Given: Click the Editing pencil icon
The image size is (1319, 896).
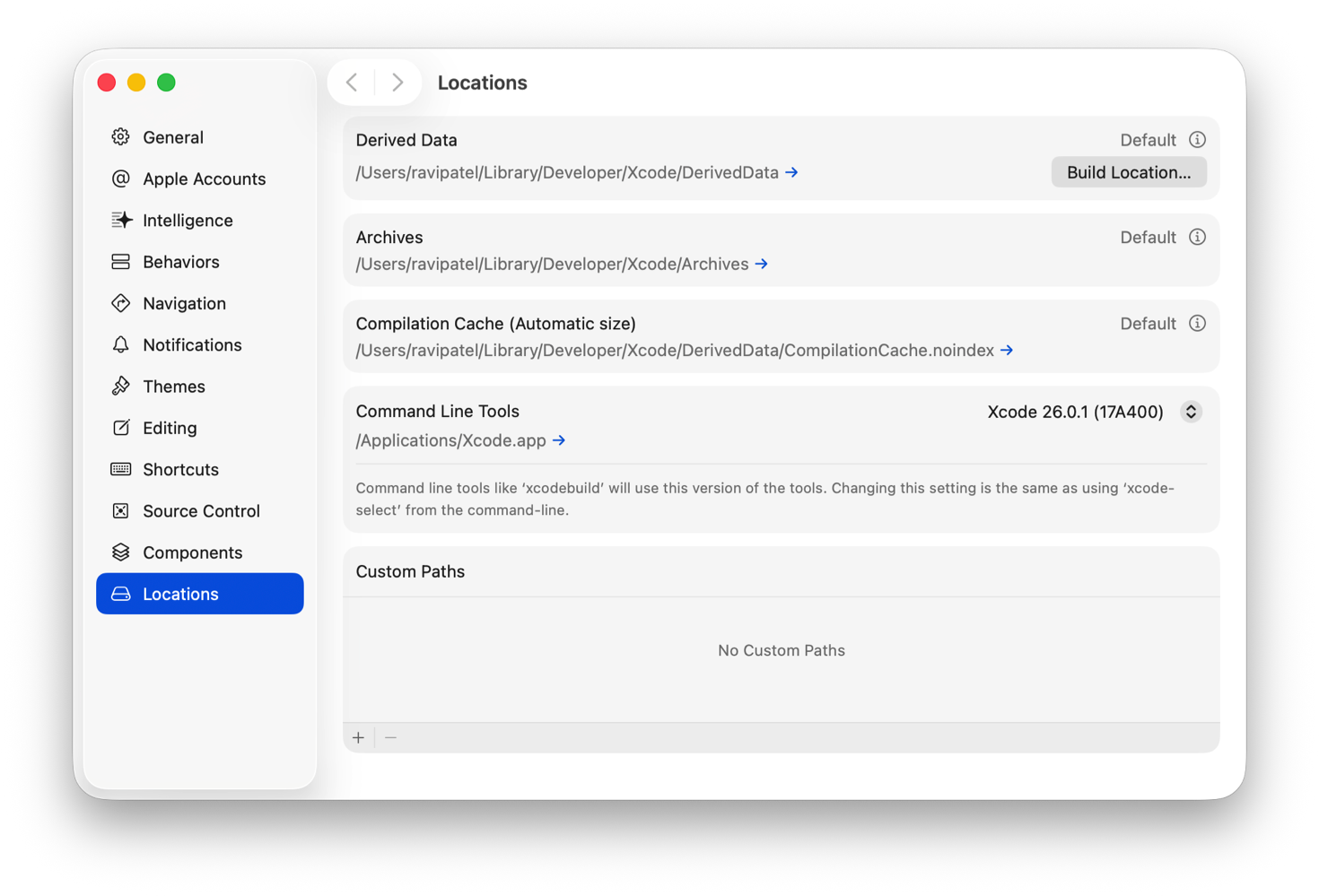Looking at the screenshot, I should [120, 428].
